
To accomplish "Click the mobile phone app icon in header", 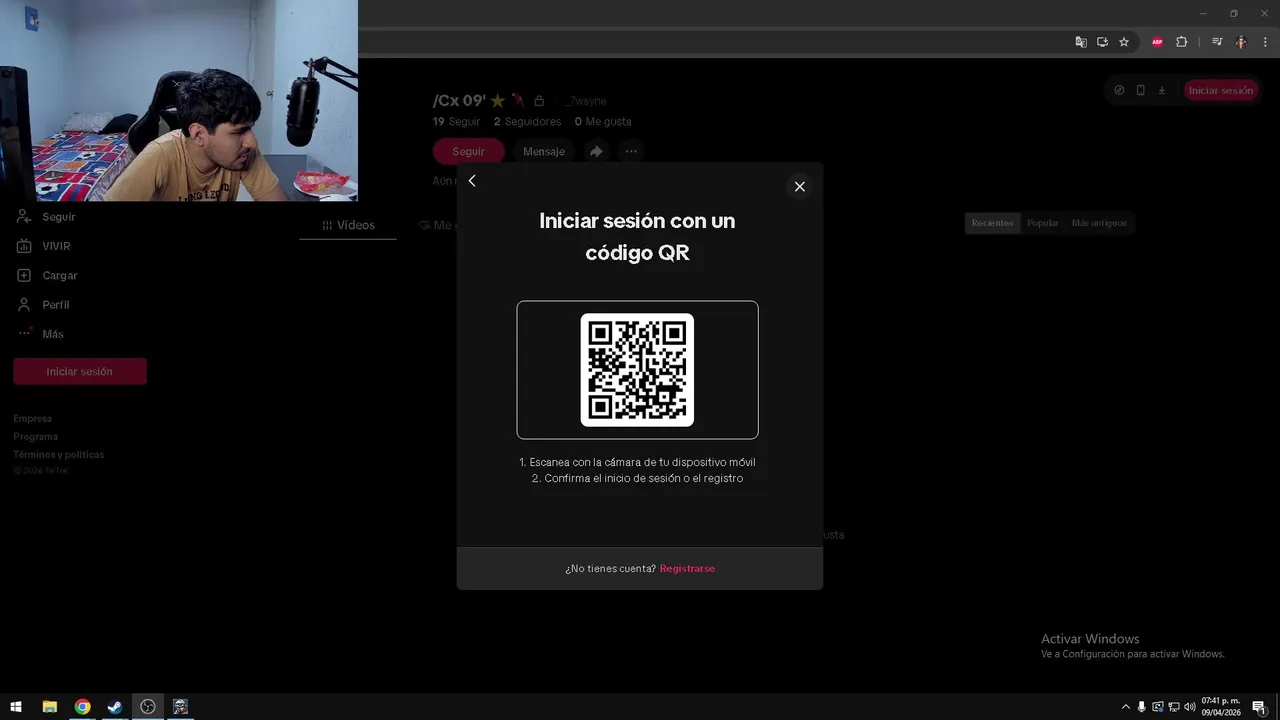I will click(1140, 90).
